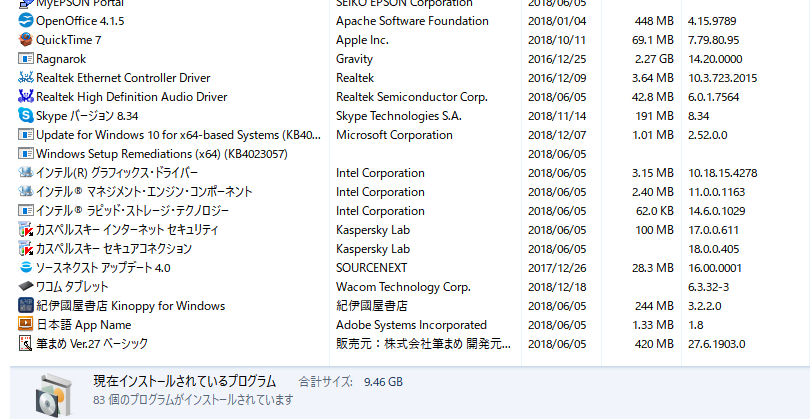The width and height of the screenshot is (810, 419).
Task: Click version number 6.3.32-3
Action: tap(709, 287)
